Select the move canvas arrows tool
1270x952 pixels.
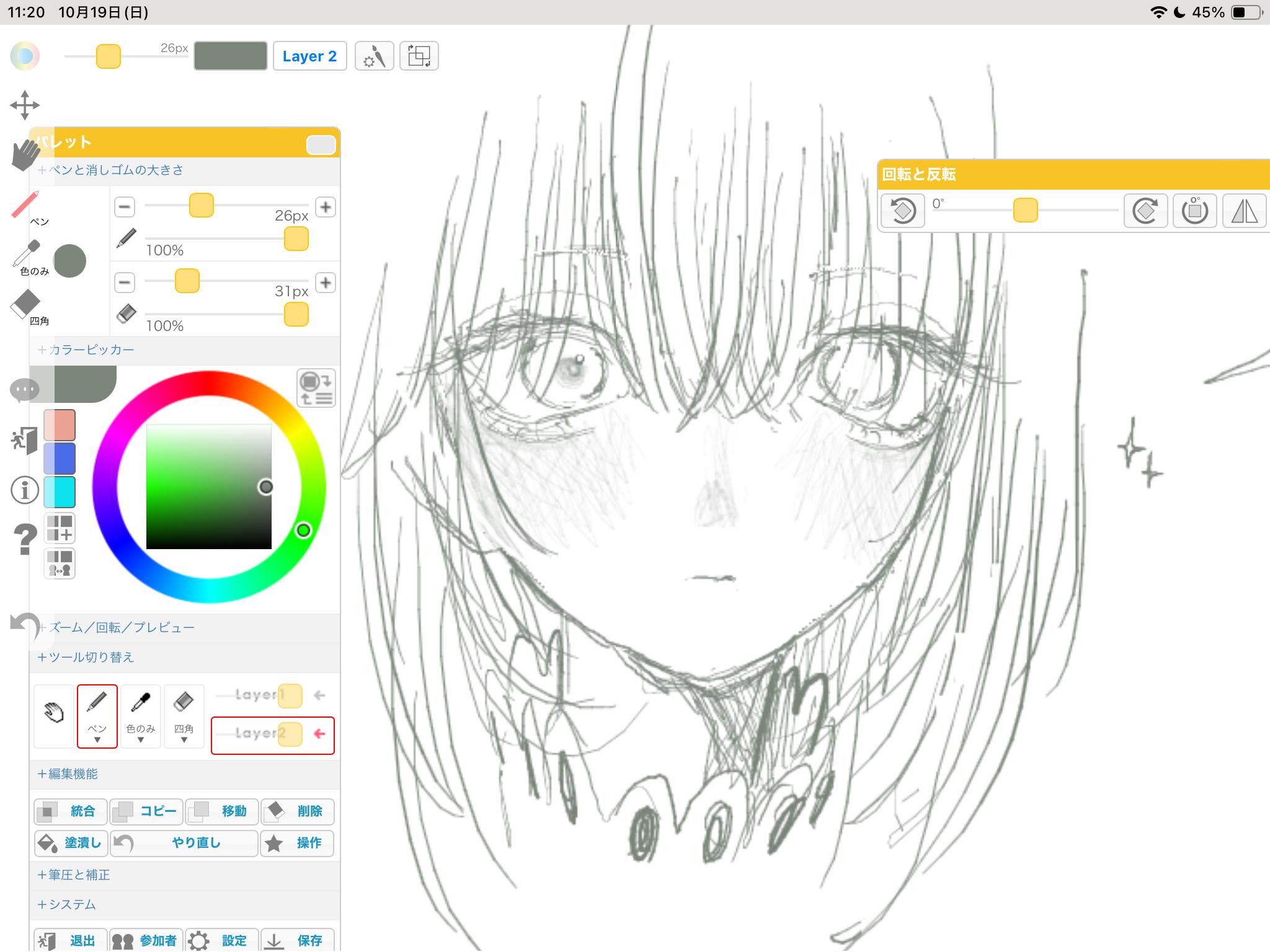point(25,105)
